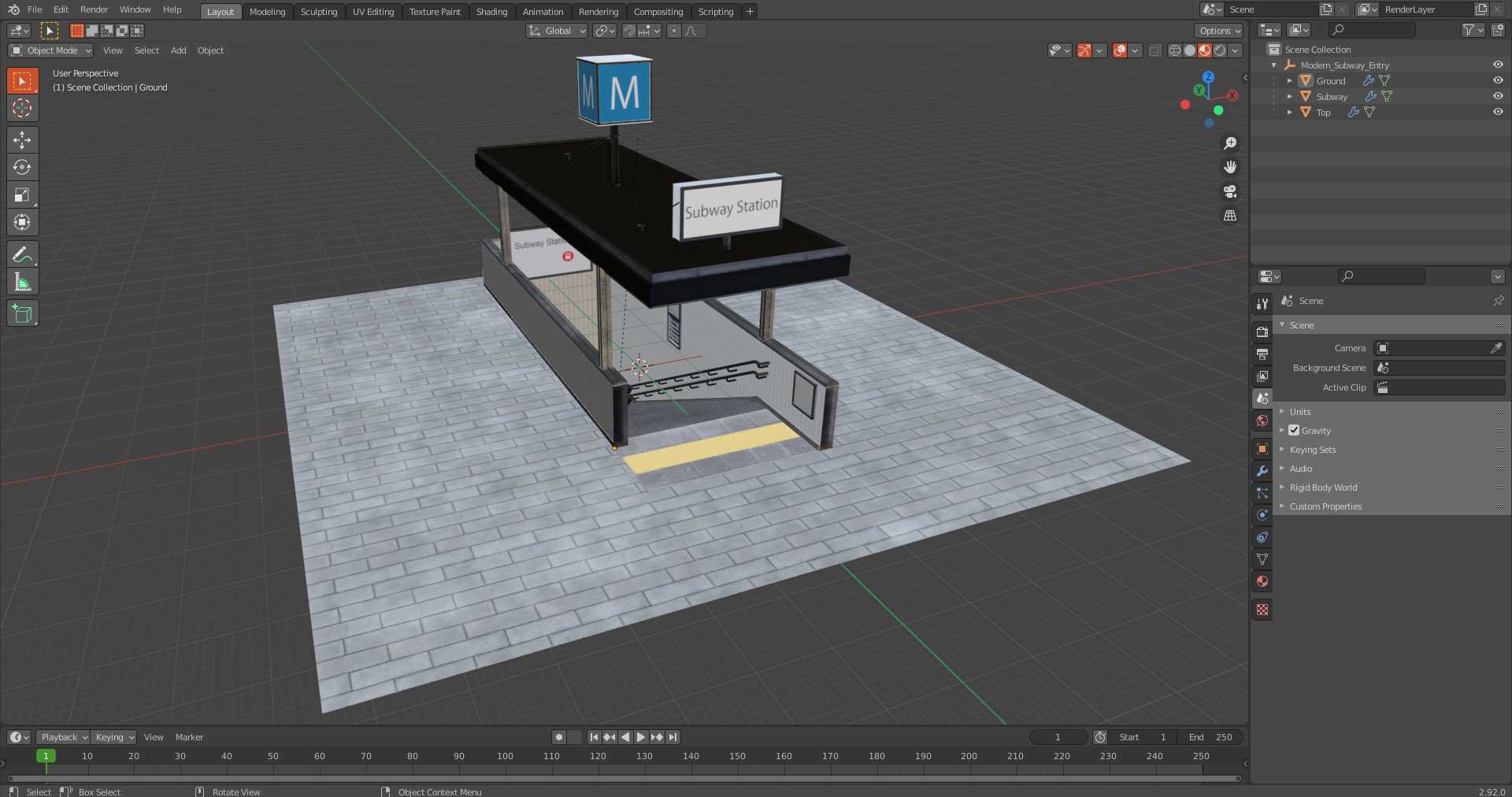The width and height of the screenshot is (1512, 797).
Task: Open the World properties tab
Action: (1262, 421)
